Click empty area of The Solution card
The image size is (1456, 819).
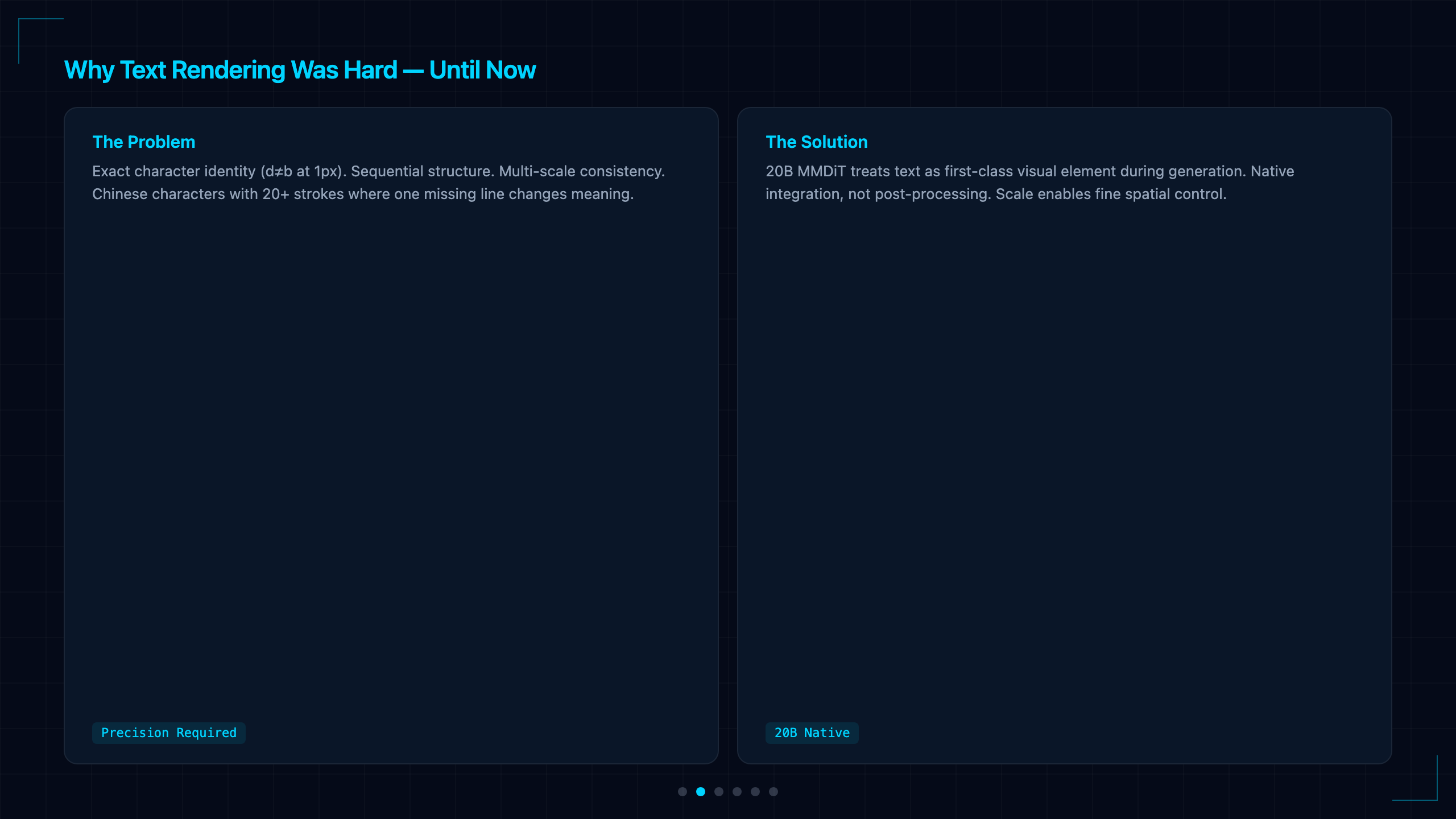(x=1065, y=455)
